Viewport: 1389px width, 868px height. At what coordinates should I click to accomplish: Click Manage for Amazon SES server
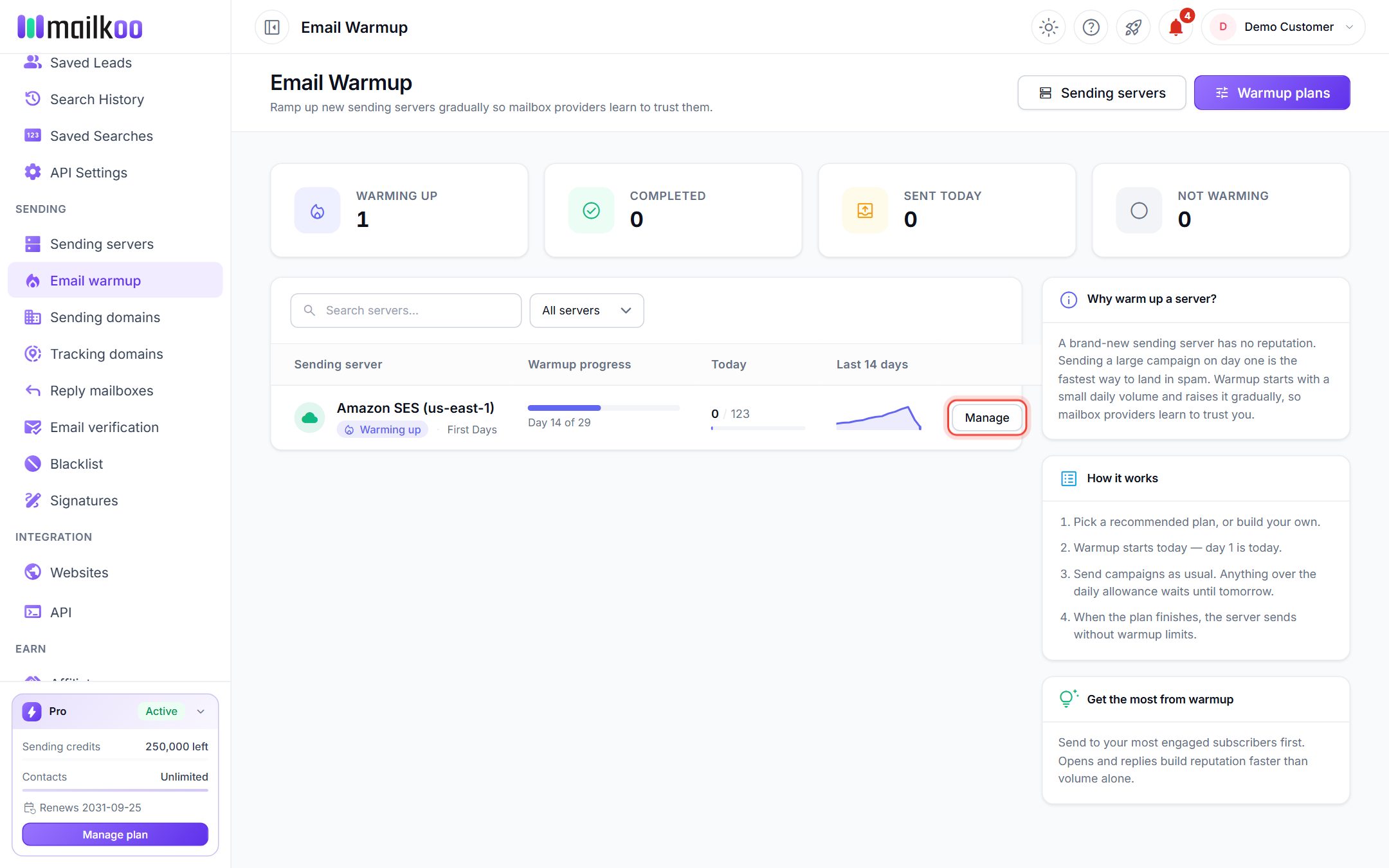point(986,417)
